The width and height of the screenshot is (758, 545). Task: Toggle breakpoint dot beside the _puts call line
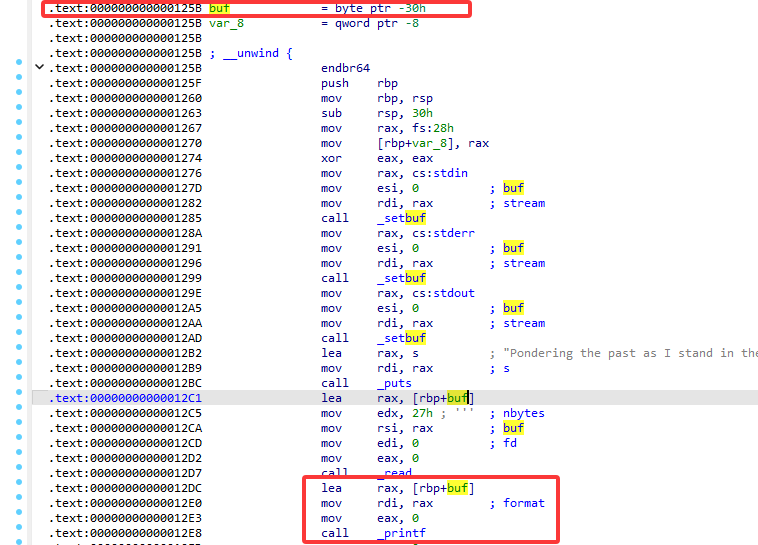[19, 383]
